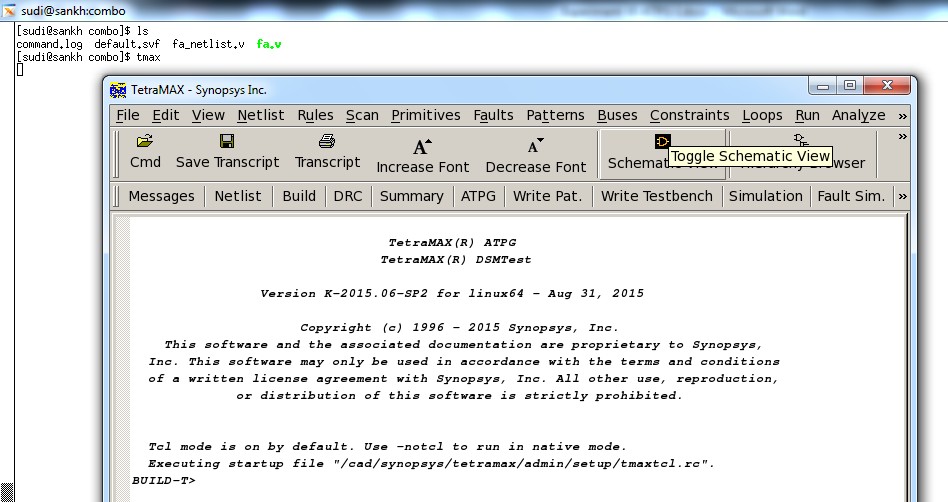Click fa_netlist.v filename in terminal
948x502 pixels.
click(x=208, y=44)
